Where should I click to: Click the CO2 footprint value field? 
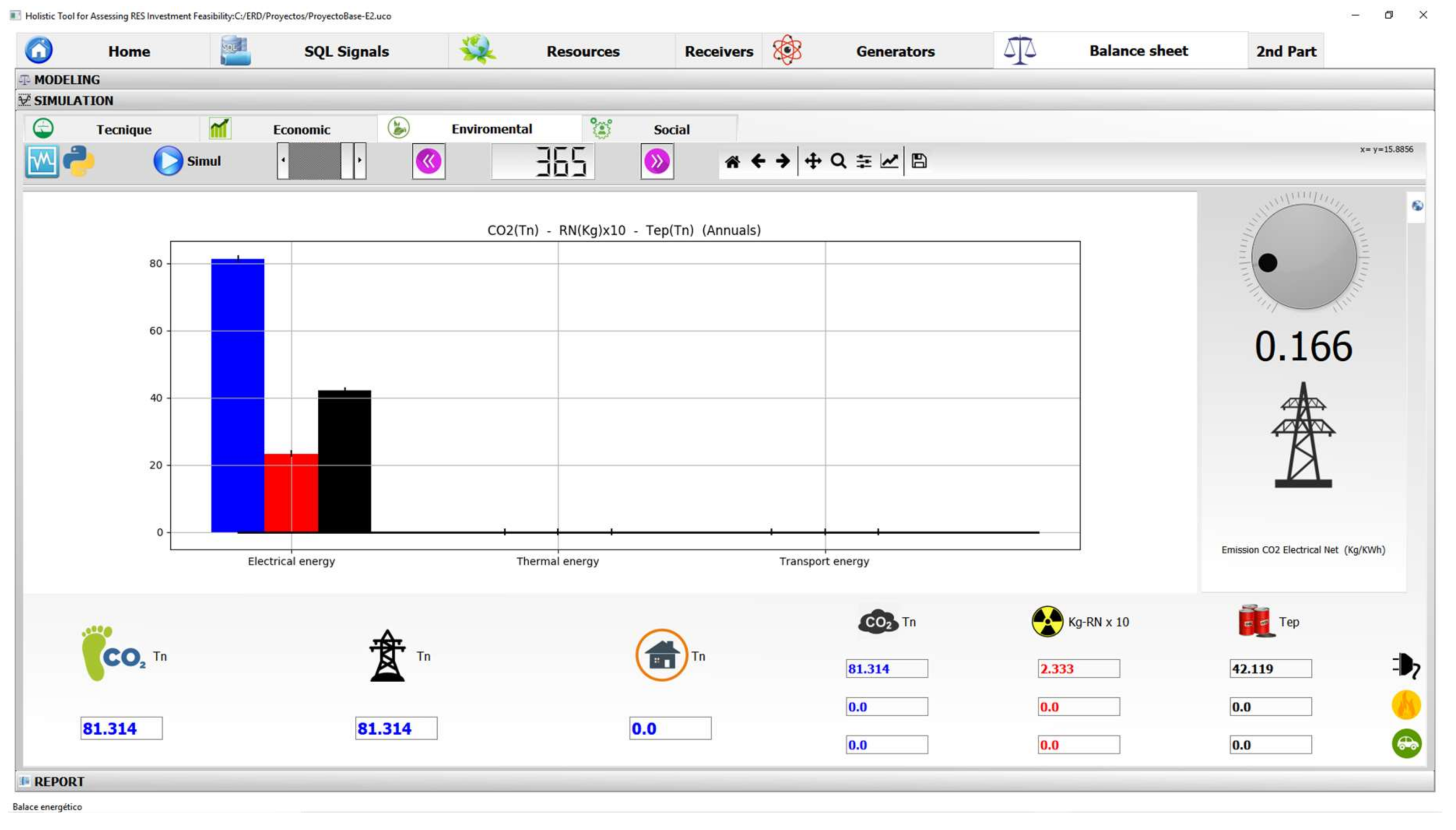point(121,728)
